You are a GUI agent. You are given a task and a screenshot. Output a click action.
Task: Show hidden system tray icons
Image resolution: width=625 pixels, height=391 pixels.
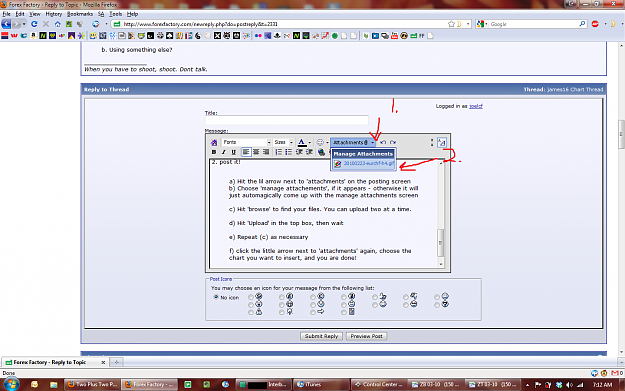527,385
